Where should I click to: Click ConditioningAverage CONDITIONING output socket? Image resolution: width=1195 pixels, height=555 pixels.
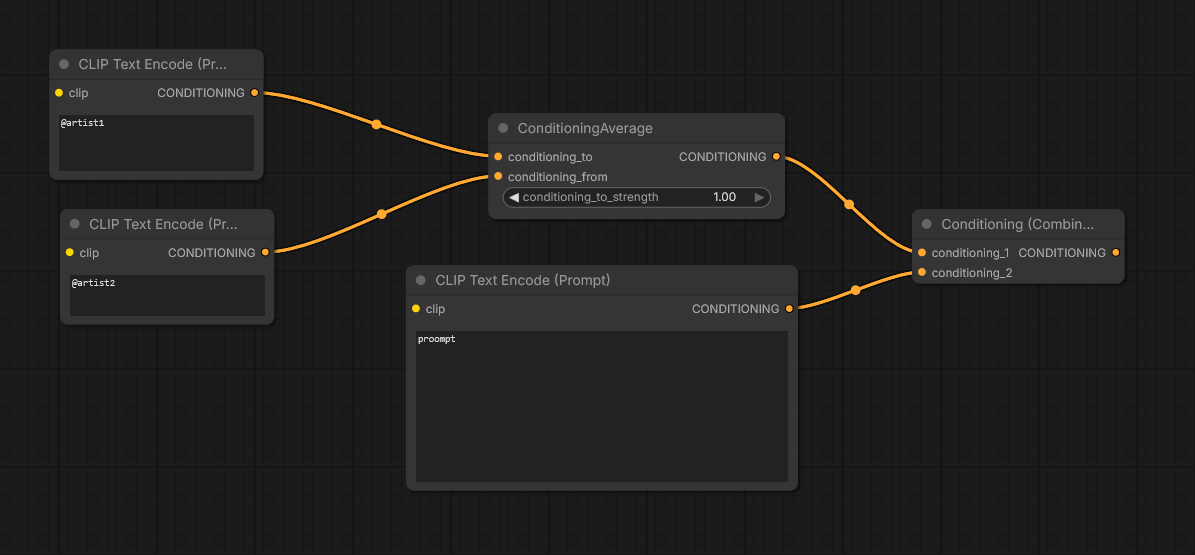[x=776, y=157]
